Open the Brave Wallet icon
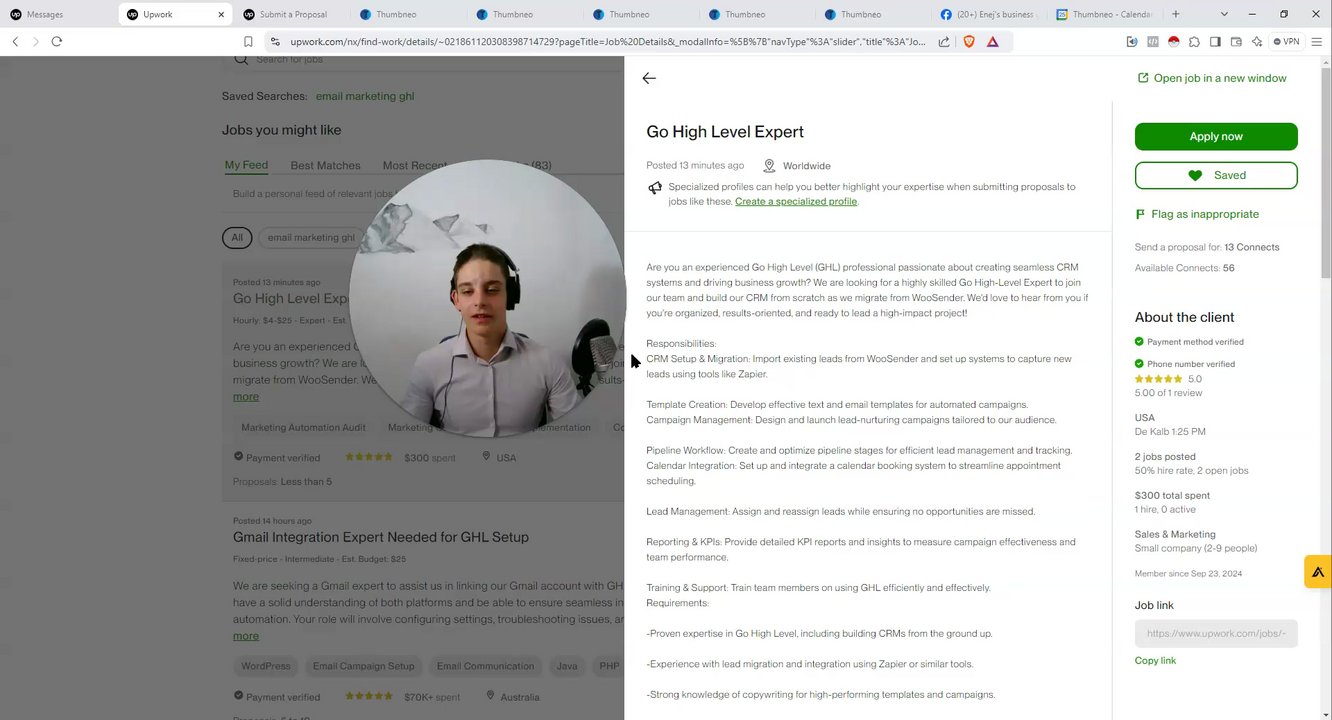The width and height of the screenshot is (1332, 720). coord(1236,41)
